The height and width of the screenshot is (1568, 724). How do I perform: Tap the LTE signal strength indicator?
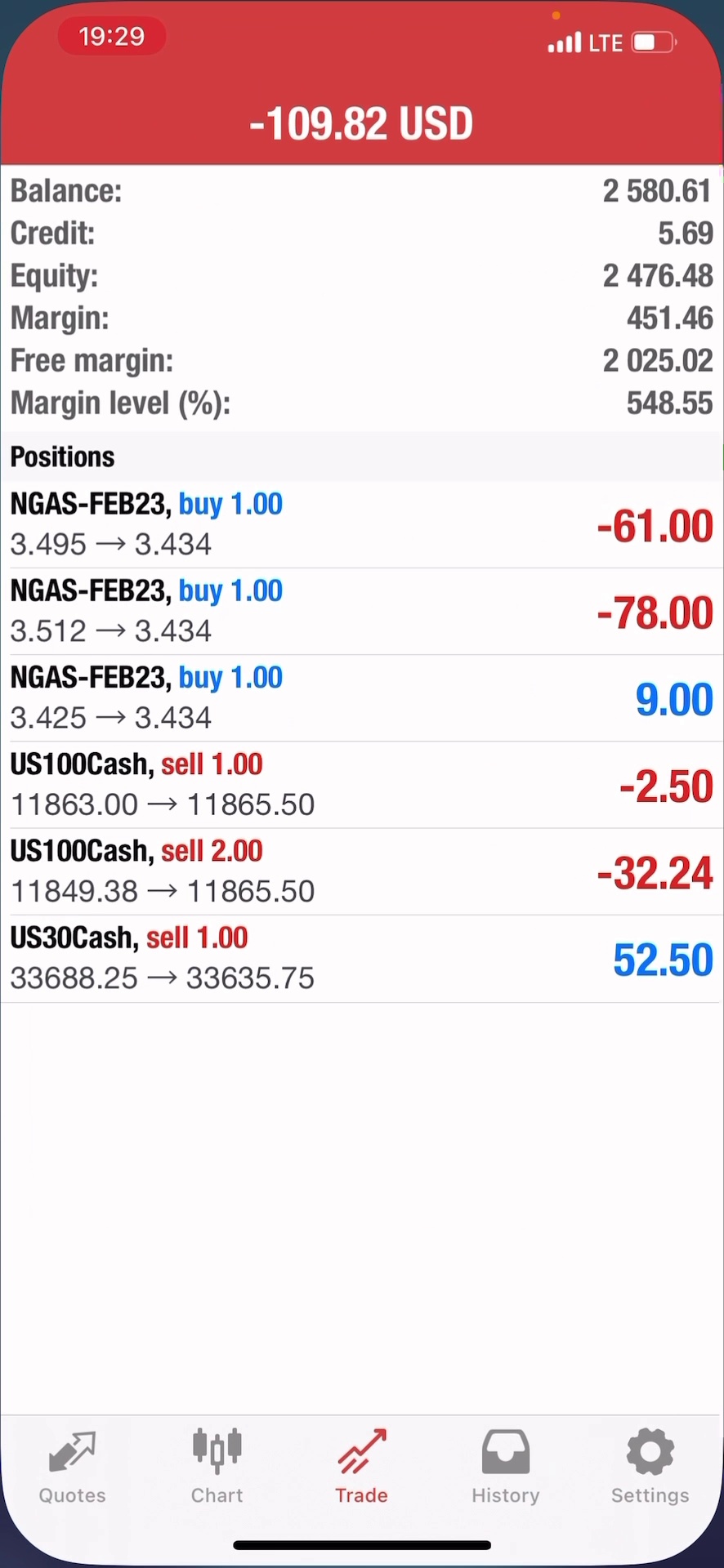point(564,42)
